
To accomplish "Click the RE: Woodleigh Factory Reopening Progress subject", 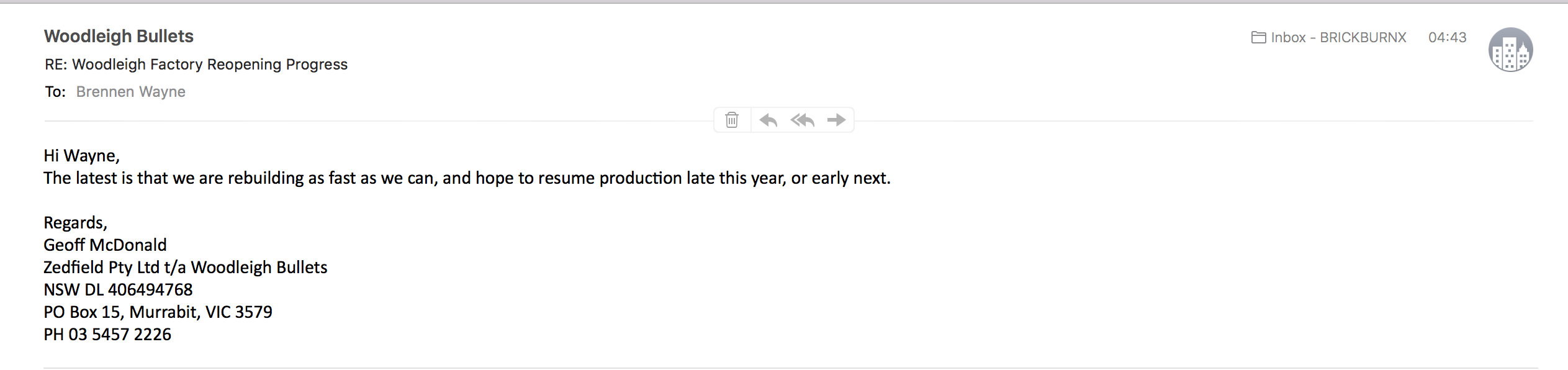I will pyautogui.click(x=196, y=65).
